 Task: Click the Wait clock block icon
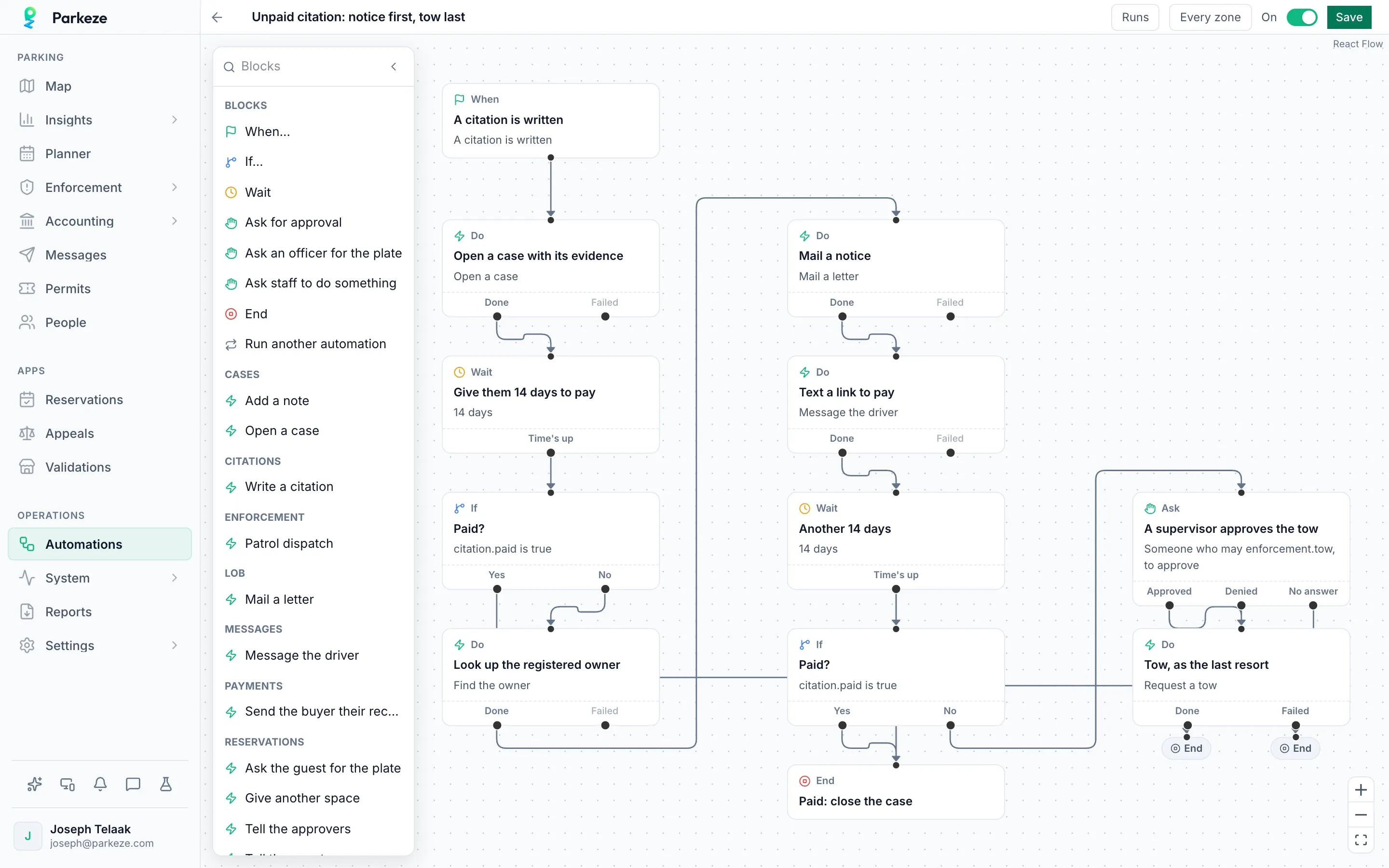231,192
